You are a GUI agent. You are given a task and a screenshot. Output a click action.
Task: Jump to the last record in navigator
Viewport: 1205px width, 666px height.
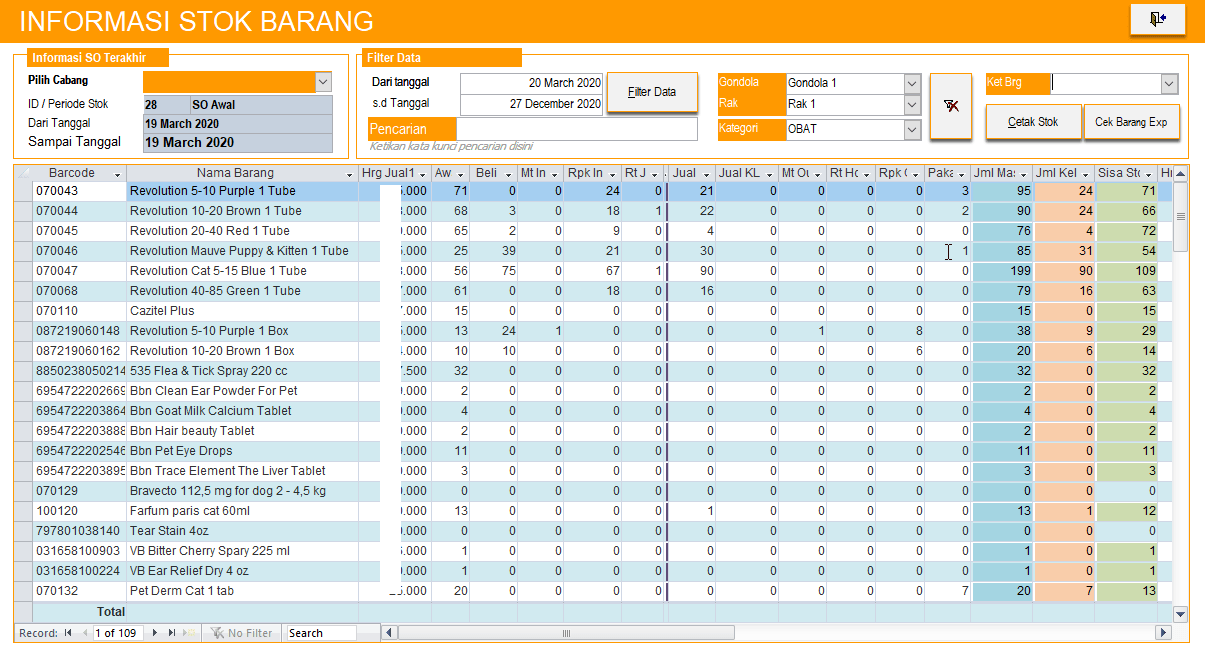point(172,633)
